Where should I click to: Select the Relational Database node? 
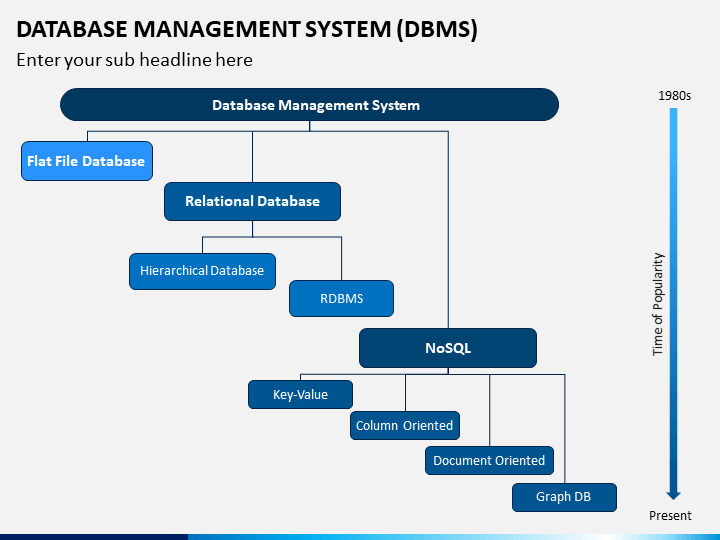[253, 201]
